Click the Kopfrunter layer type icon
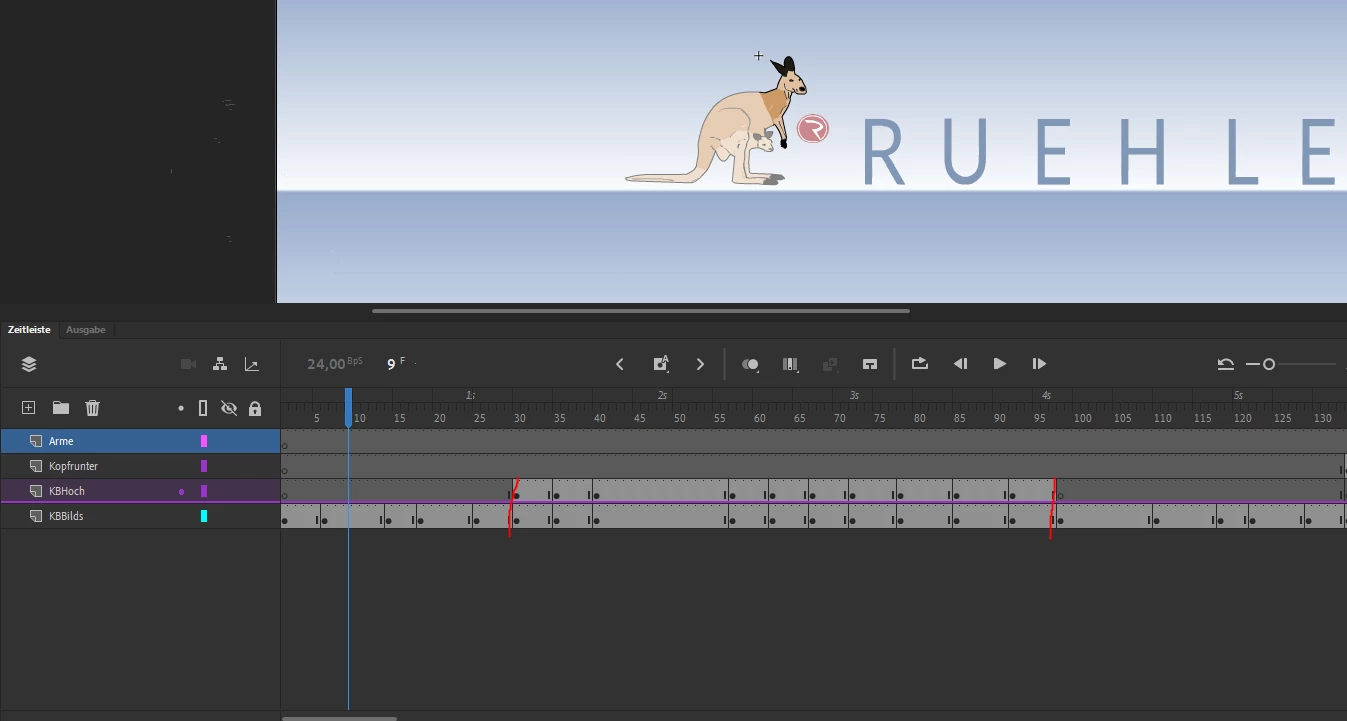 pos(35,466)
